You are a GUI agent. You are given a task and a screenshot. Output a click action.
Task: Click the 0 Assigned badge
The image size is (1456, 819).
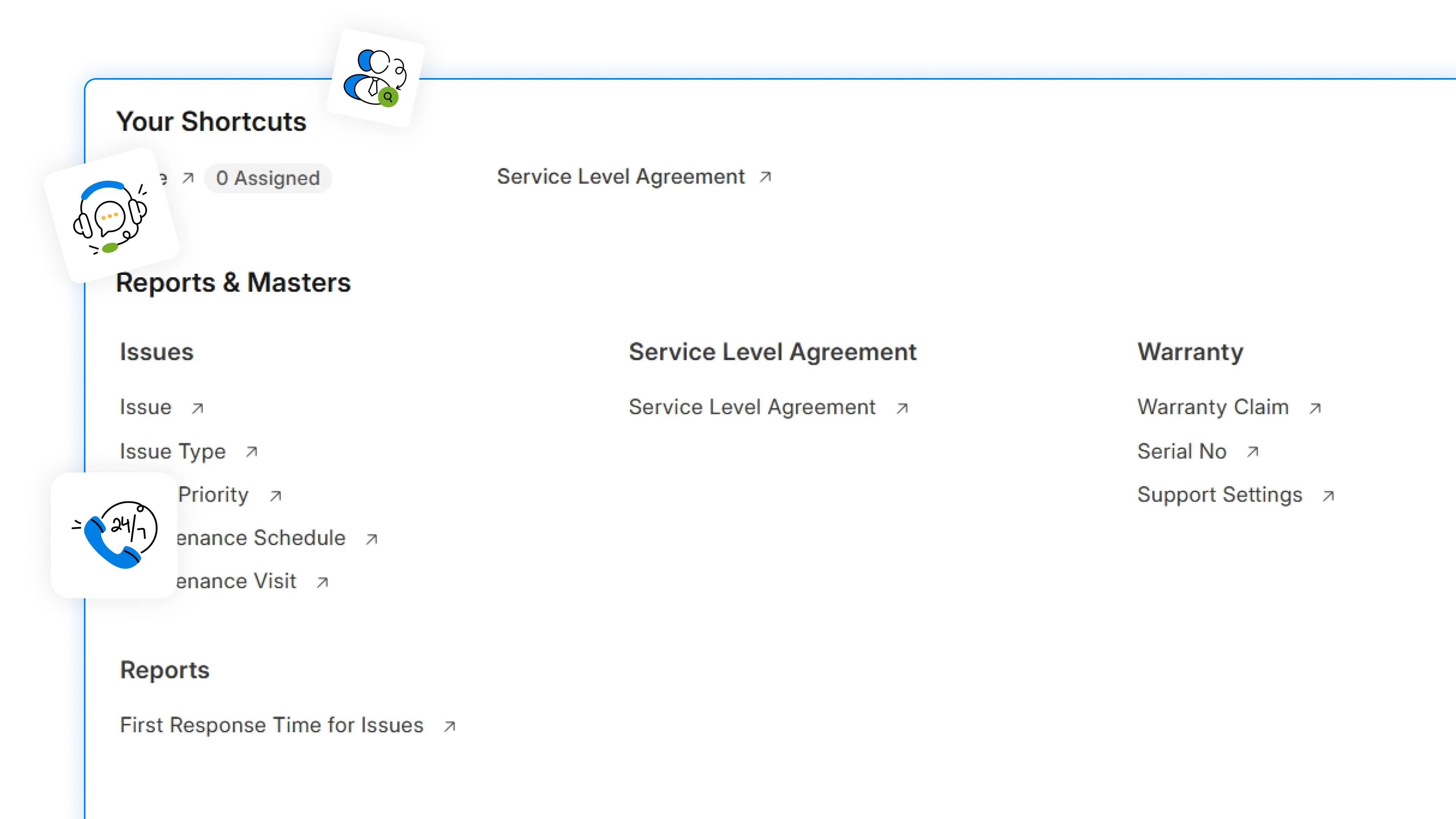tap(268, 178)
